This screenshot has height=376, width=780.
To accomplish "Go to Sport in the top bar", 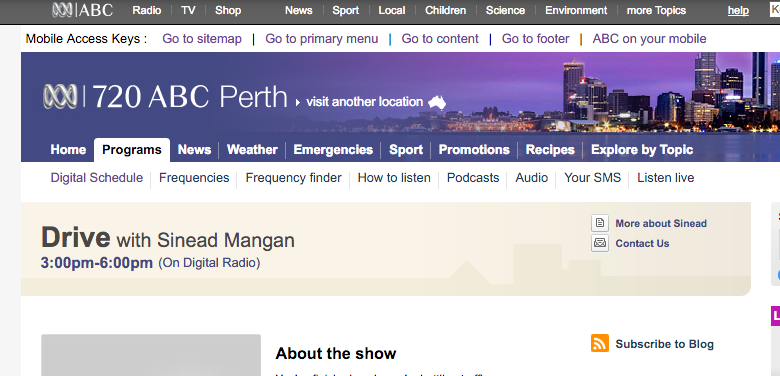I will tap(346, 10).
